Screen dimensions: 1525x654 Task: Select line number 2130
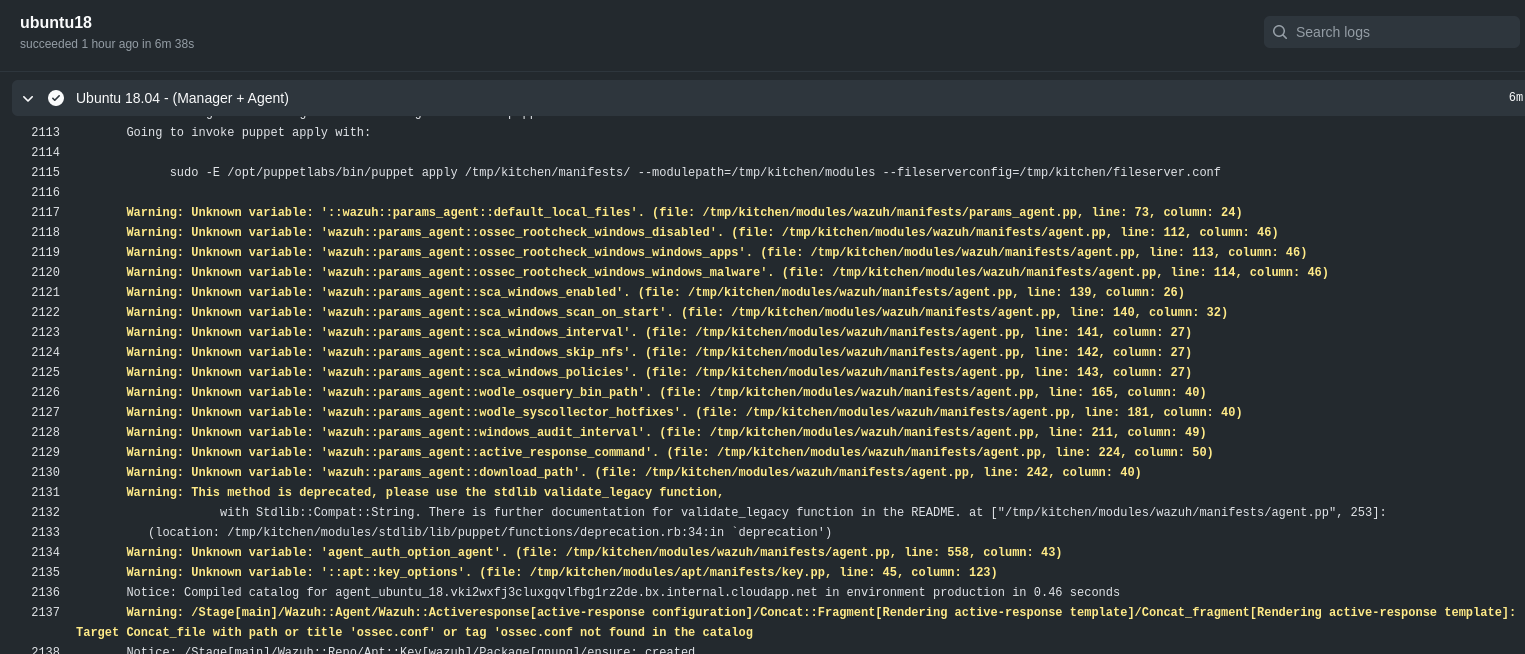coord(45,473)
